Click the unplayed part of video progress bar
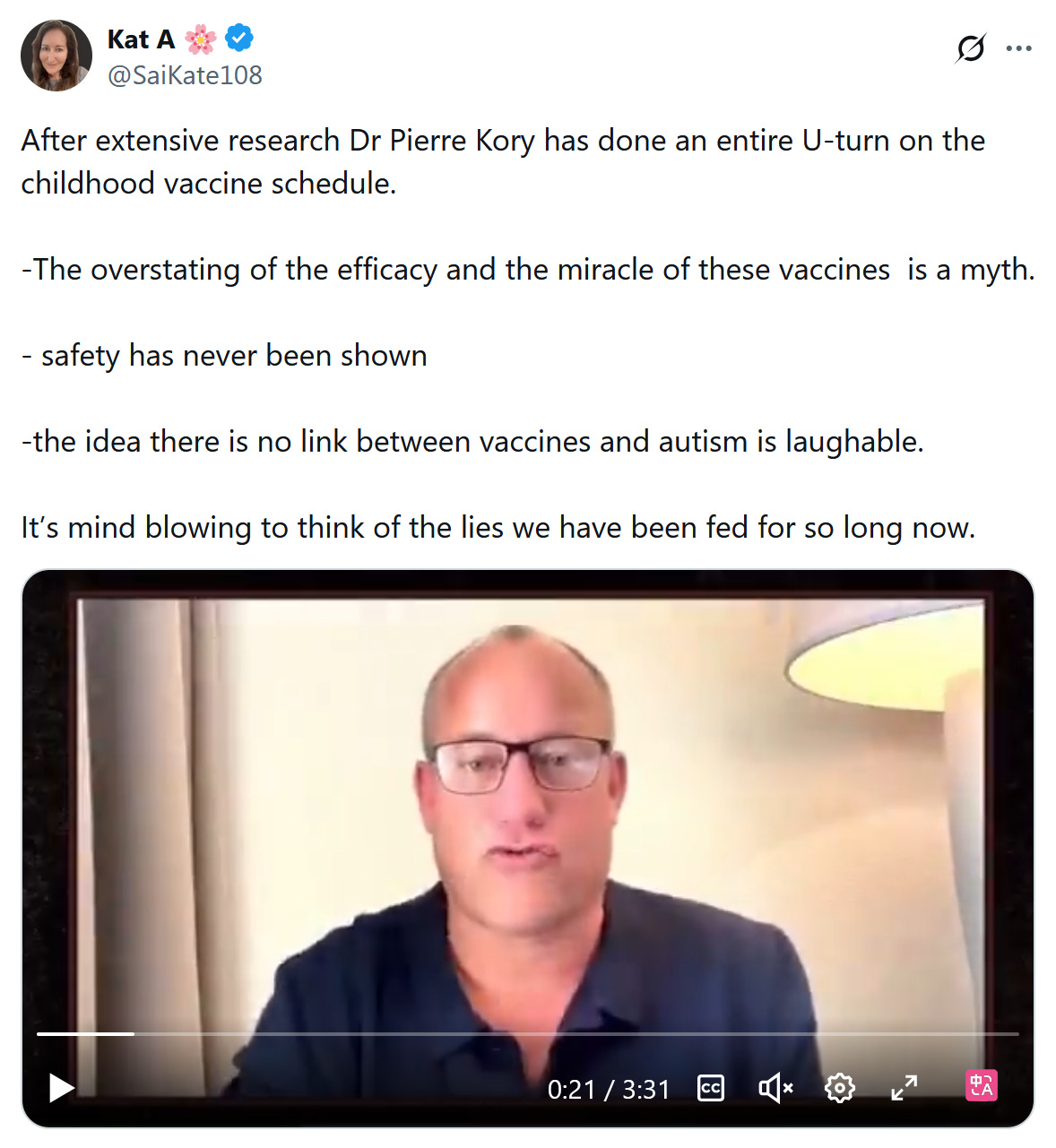Image resolution: width=1056 pixels, height=1148 pixels. pyautogui.click(x=576, y=1034)
